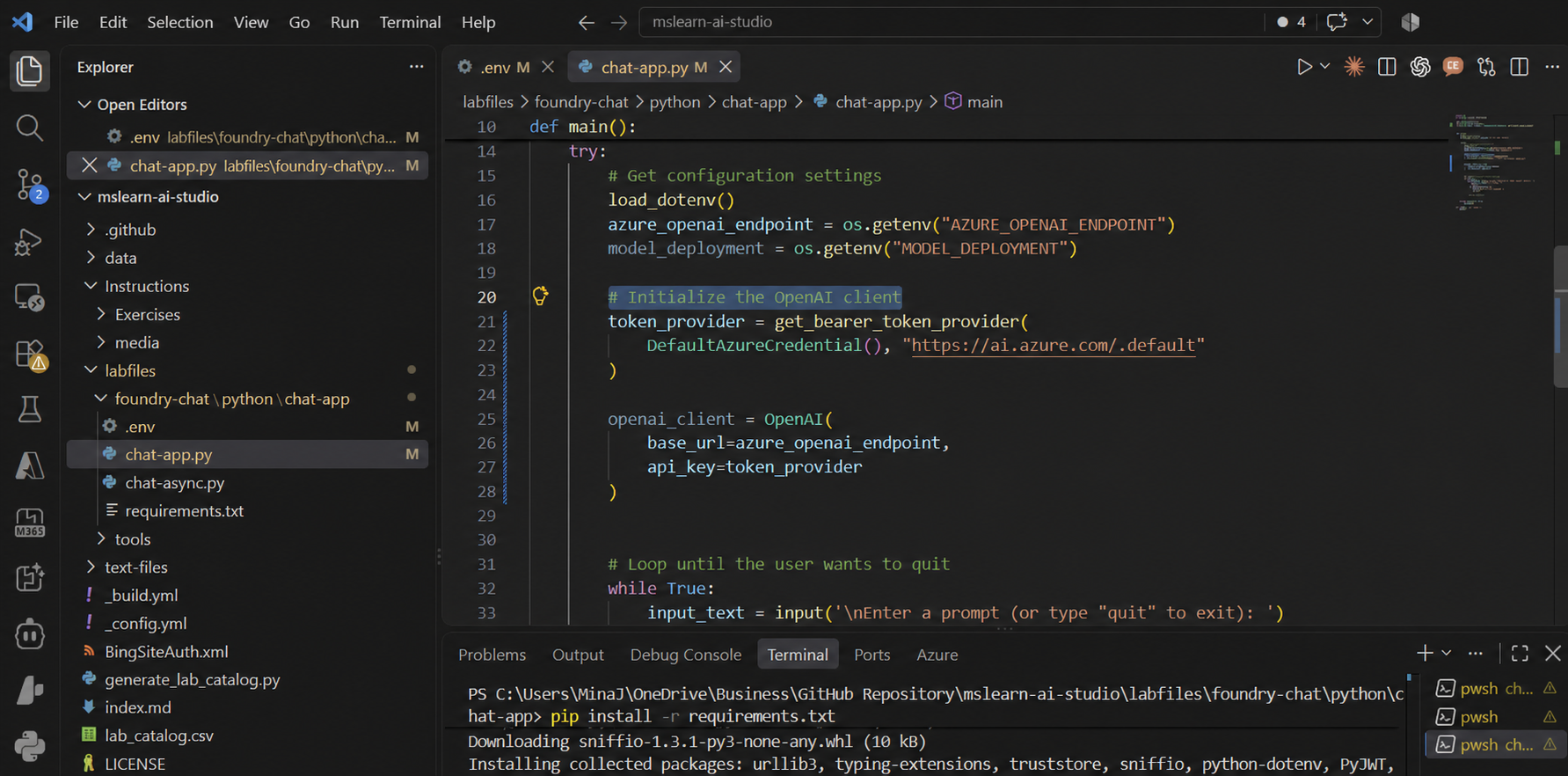1568x776 pixels.
Task: Open chat-async.py from the file tree
Action: coord(174,483)
